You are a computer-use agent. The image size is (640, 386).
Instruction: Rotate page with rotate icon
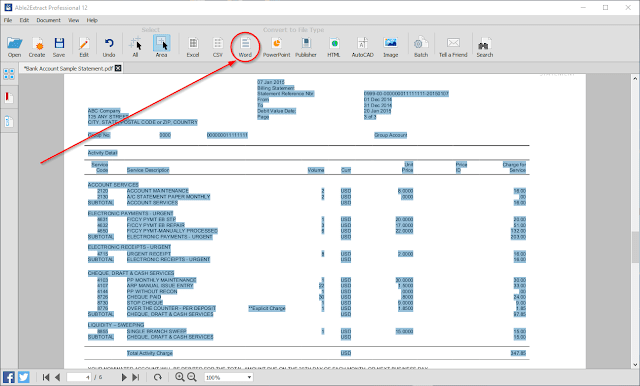click(158, 377)
